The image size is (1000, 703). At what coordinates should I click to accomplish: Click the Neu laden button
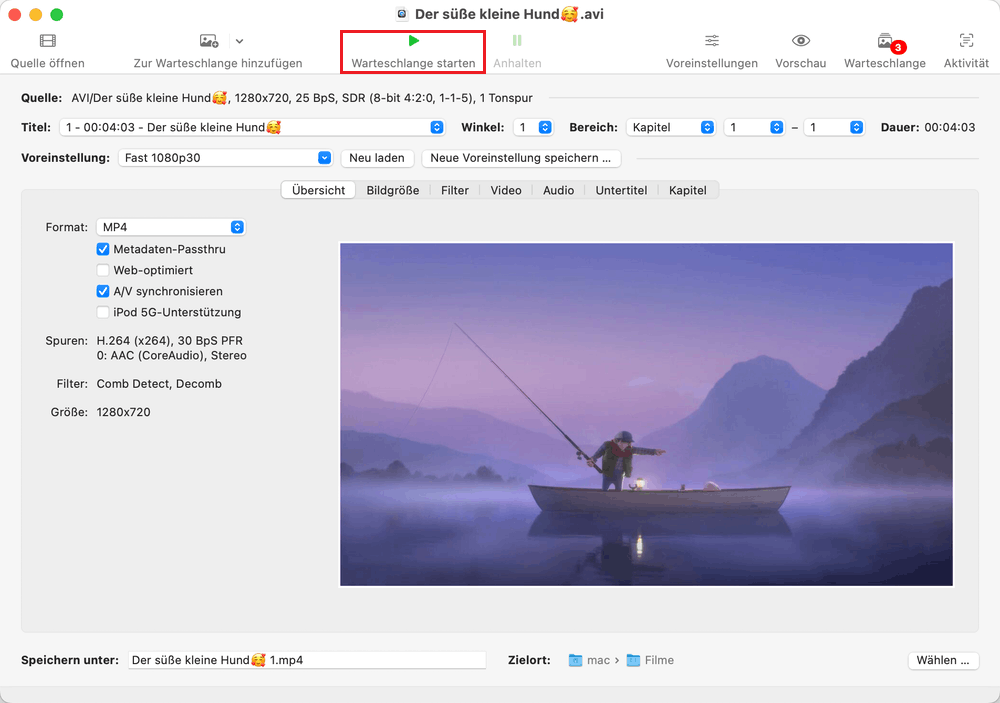[377, 158]
